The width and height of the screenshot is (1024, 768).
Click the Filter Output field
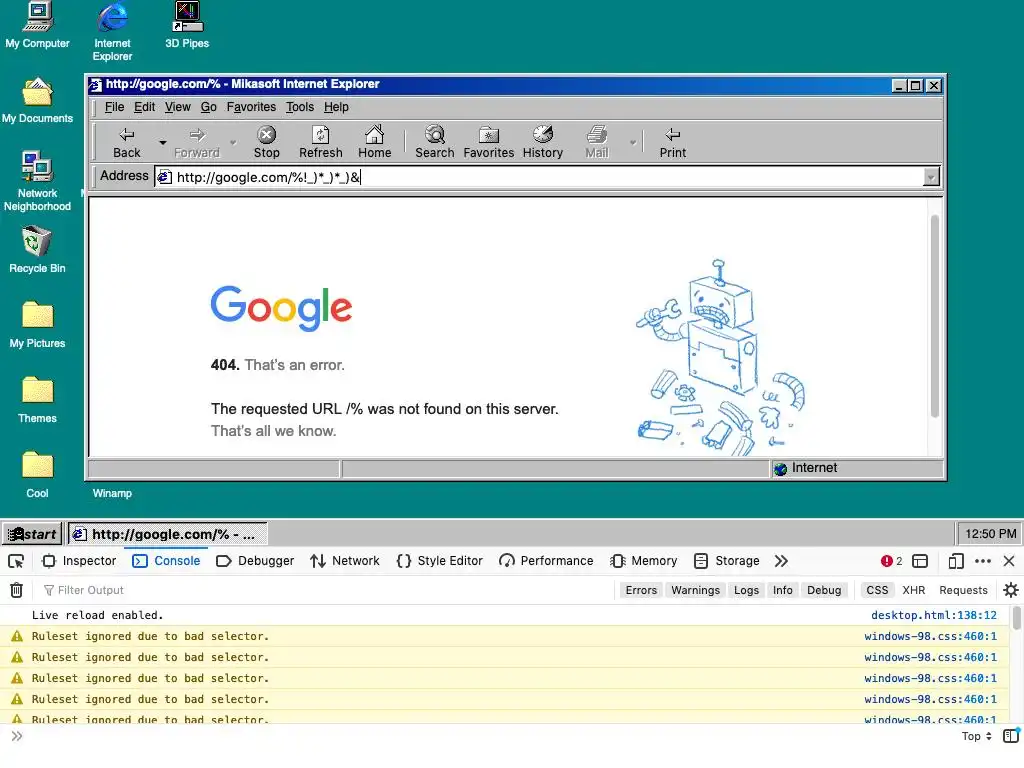coord(327,590)
